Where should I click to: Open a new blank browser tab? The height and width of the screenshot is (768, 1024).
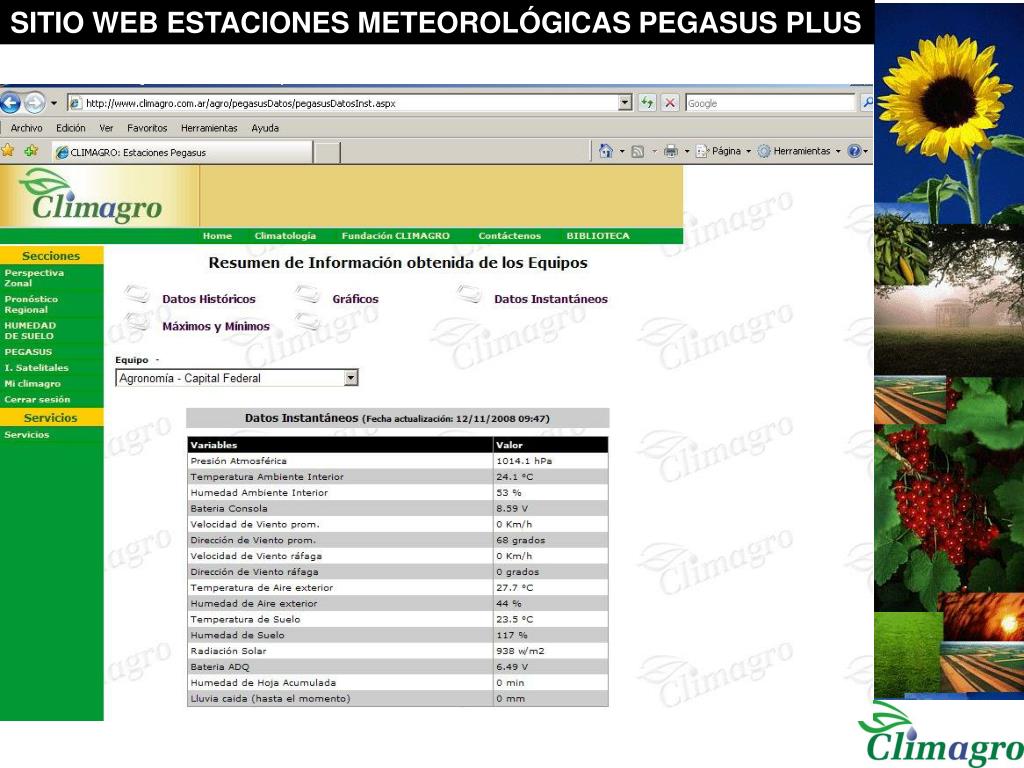[327, 153]
